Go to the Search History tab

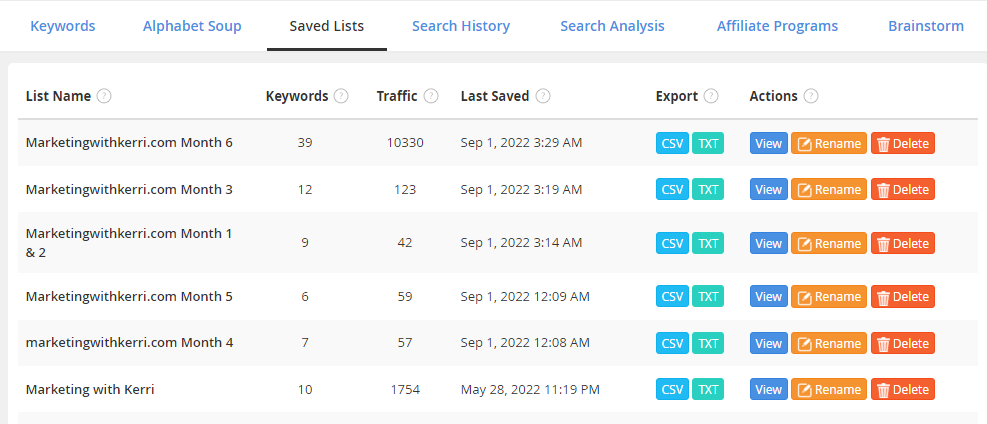tap(461, 26)
